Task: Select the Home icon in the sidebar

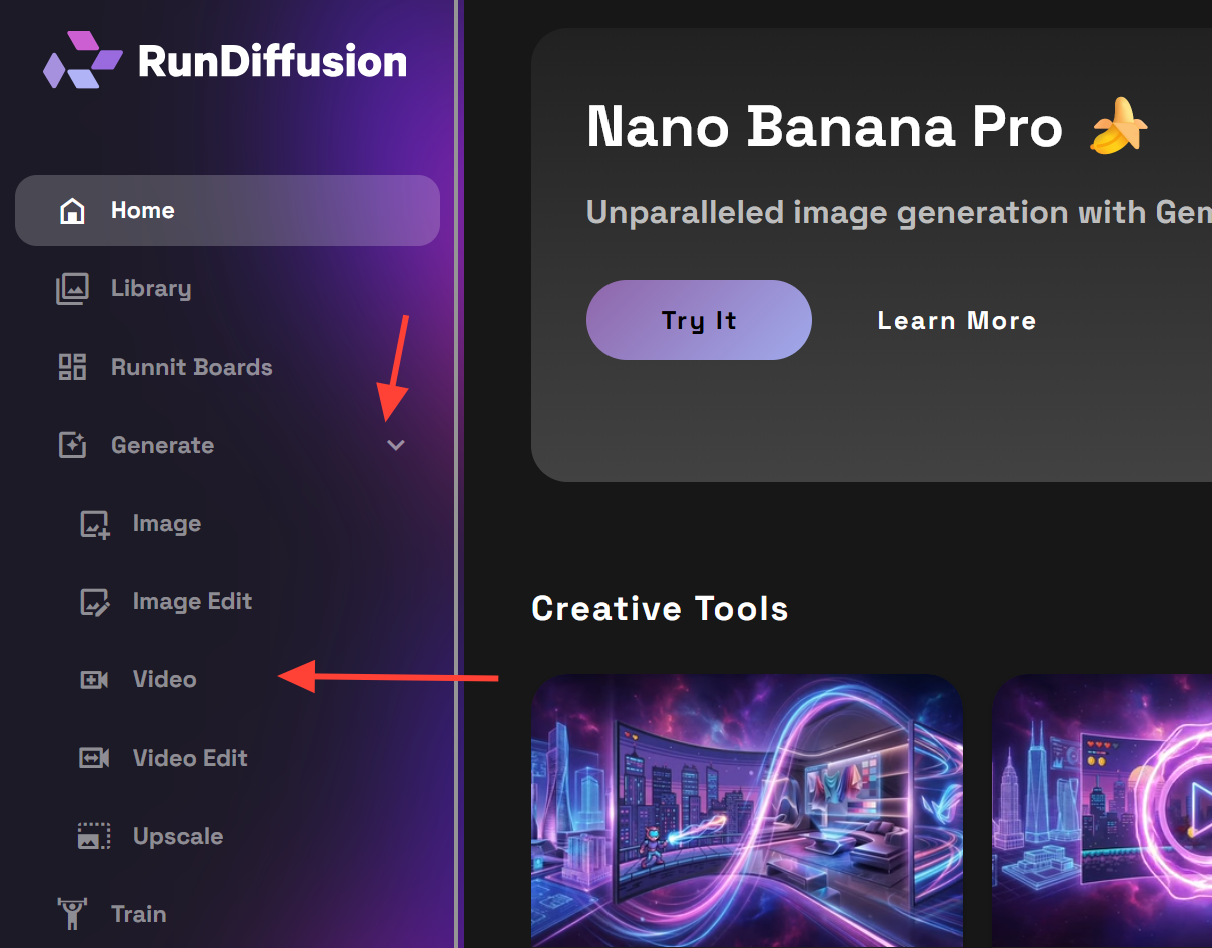Action: click(x=72, y=210)
